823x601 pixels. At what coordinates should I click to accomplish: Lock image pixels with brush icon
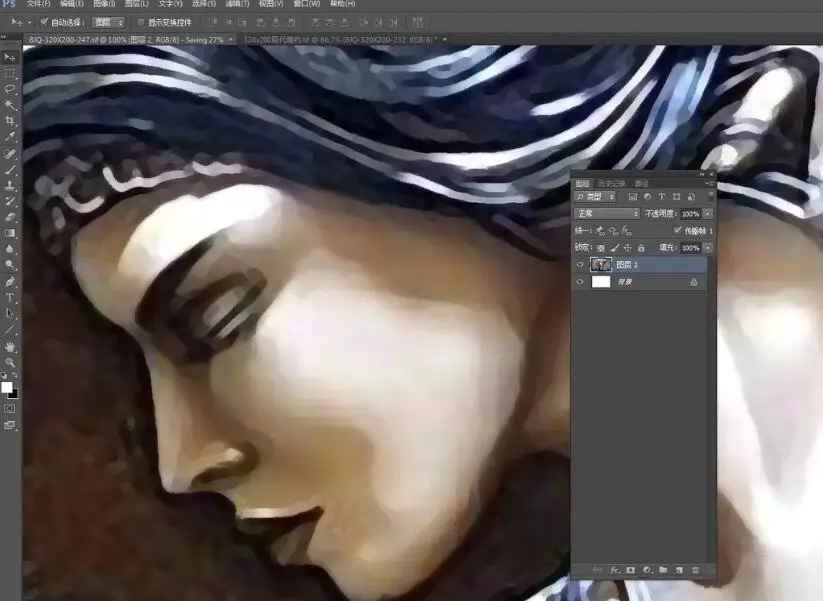click(615, 248)
